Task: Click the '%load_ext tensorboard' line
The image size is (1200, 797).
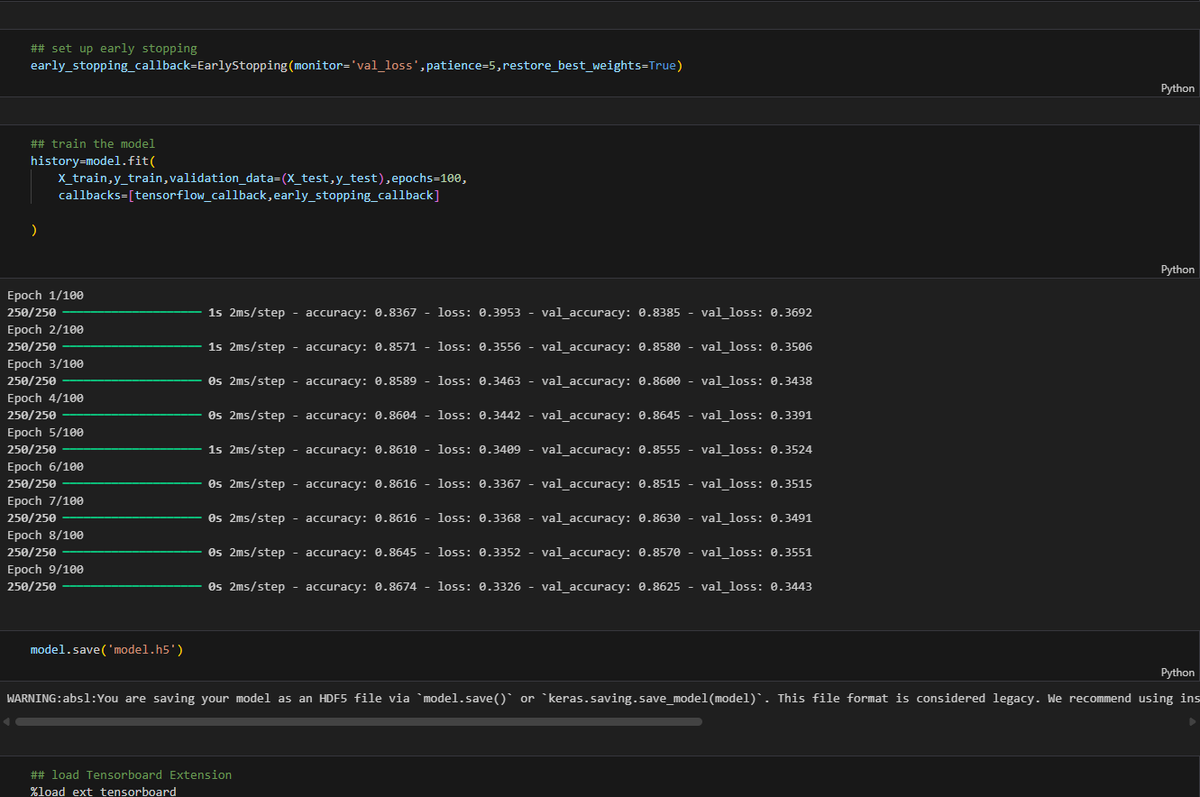Action: click(103, 792)
